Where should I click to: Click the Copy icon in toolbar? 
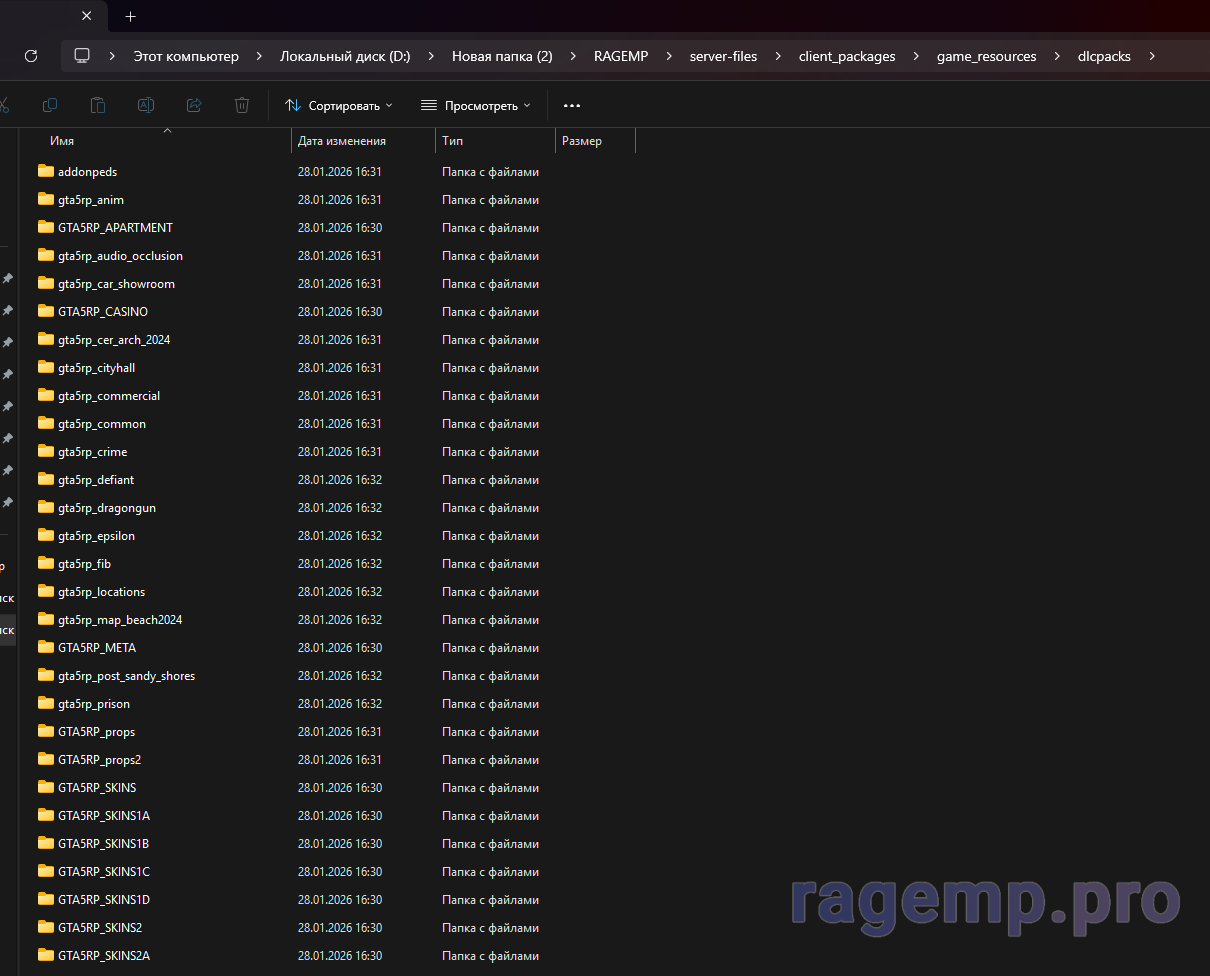pos(49,105)
